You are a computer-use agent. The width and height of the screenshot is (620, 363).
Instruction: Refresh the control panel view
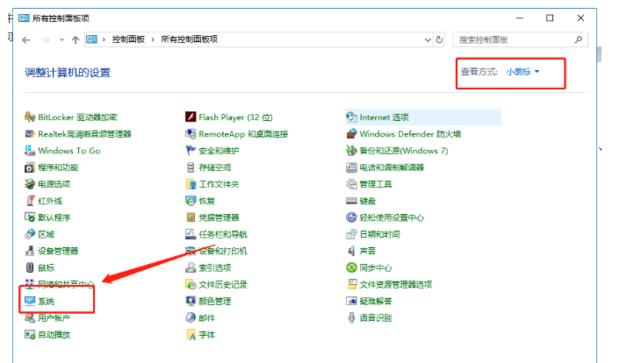(x=439, y=40)
